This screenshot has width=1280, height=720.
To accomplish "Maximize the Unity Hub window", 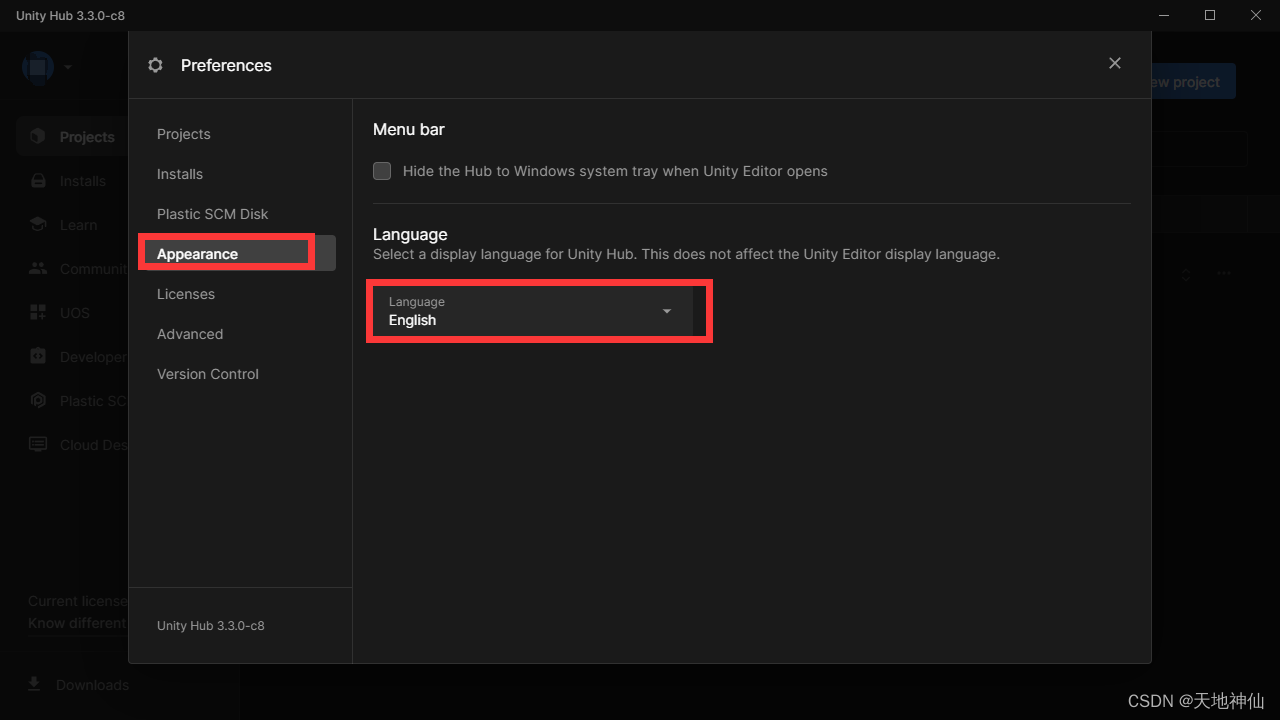I will point(1210,15).
